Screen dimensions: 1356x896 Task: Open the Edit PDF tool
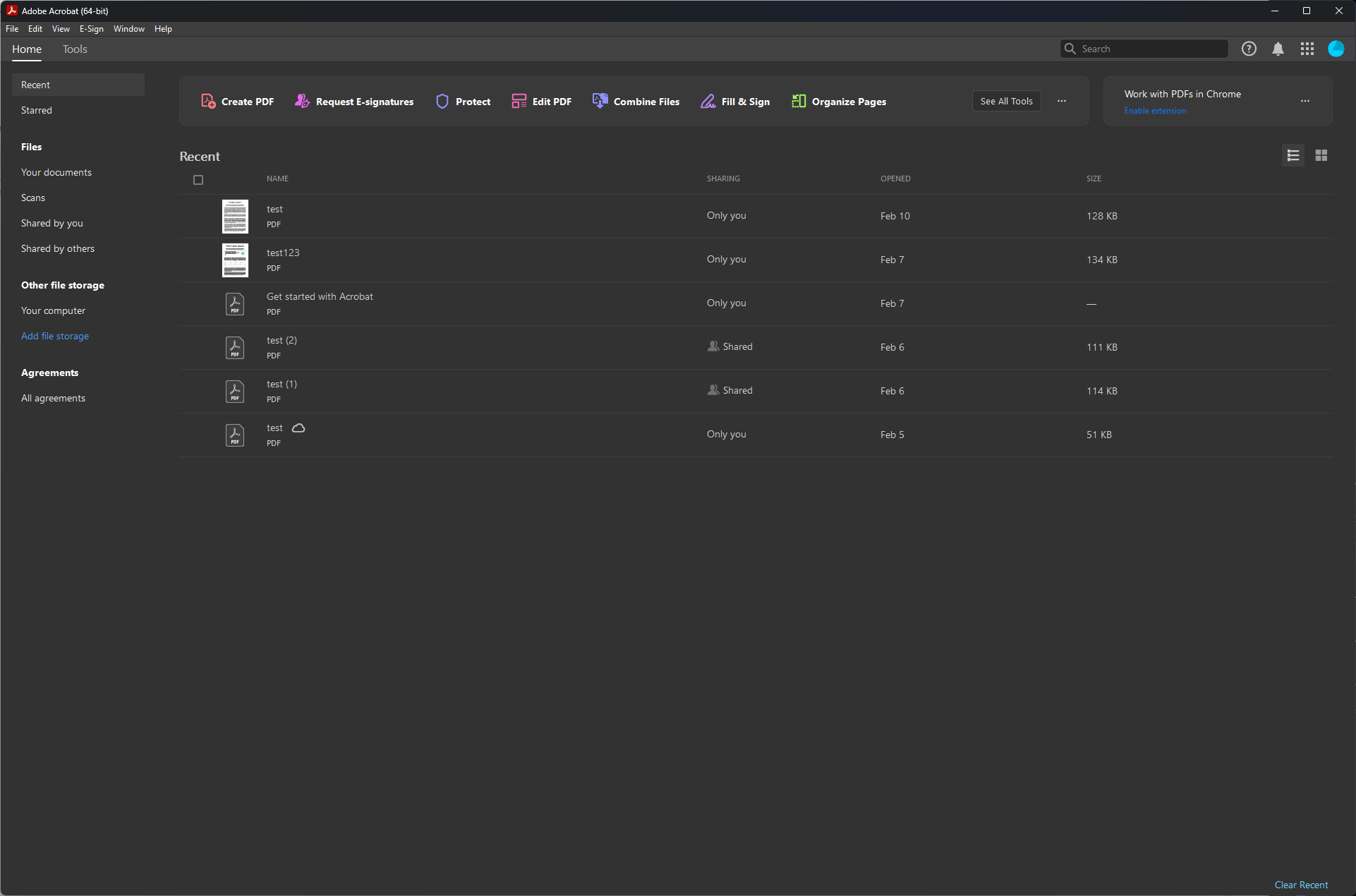click(x=541, y=102)
